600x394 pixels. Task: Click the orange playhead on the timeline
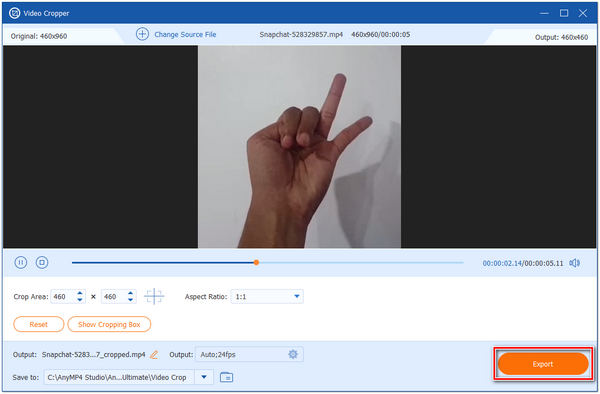pyautogui.click(x=256, y=262)
